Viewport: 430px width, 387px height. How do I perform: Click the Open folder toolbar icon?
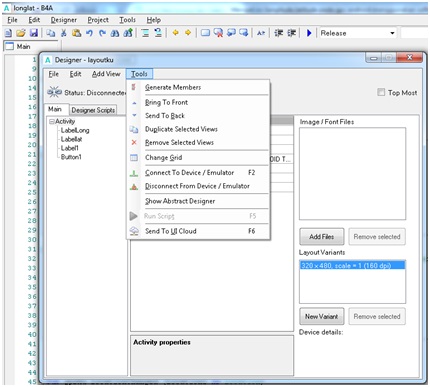click(21, 33)
